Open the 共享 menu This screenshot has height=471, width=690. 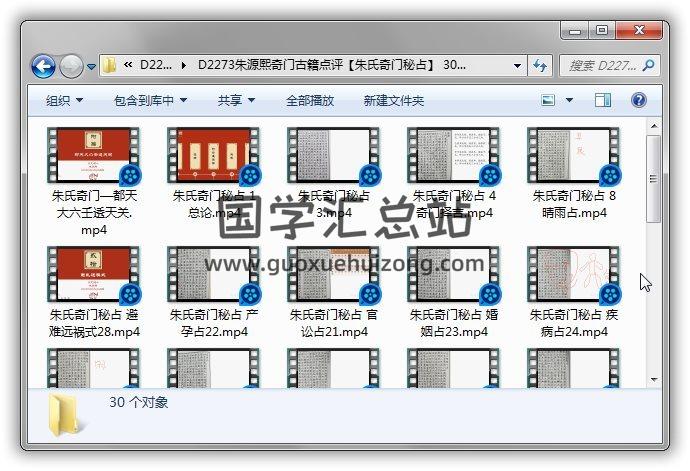[236, 101]
